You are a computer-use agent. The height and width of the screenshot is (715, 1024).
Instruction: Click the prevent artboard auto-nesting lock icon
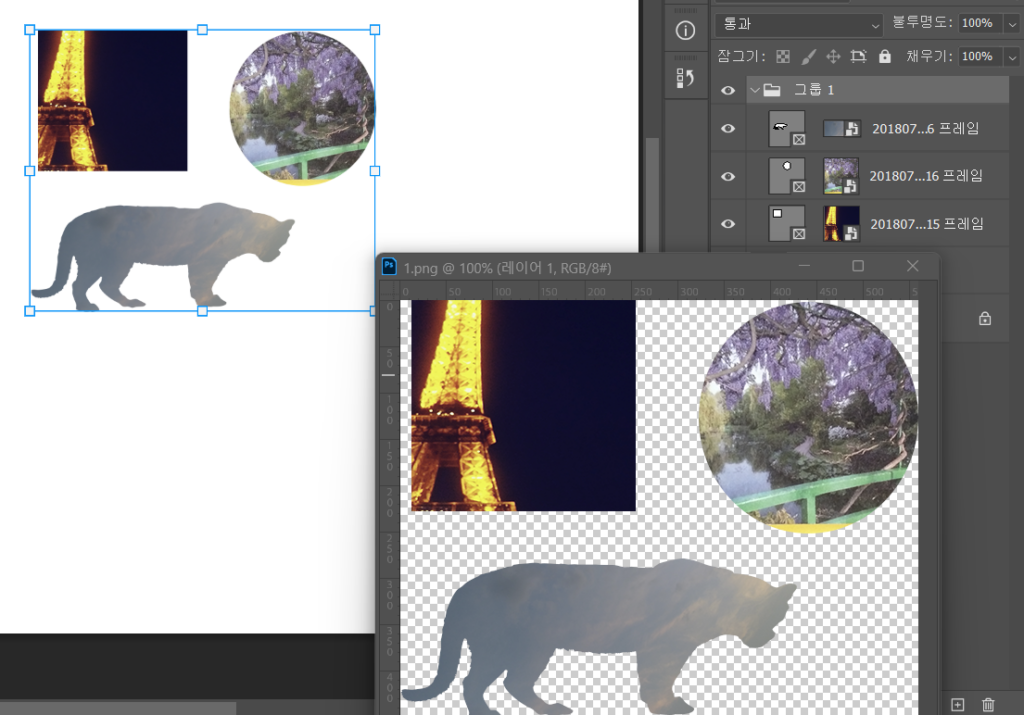click(858, 57)
